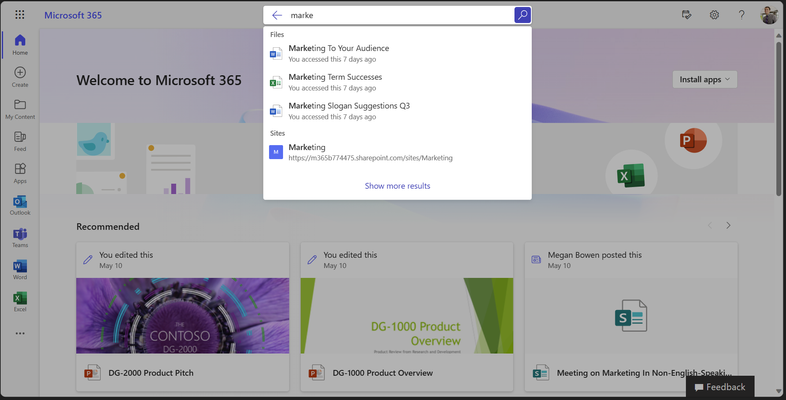Go to Home in the sidebar
This screenshot has width=786, height=400.
(x=20, y=45)
